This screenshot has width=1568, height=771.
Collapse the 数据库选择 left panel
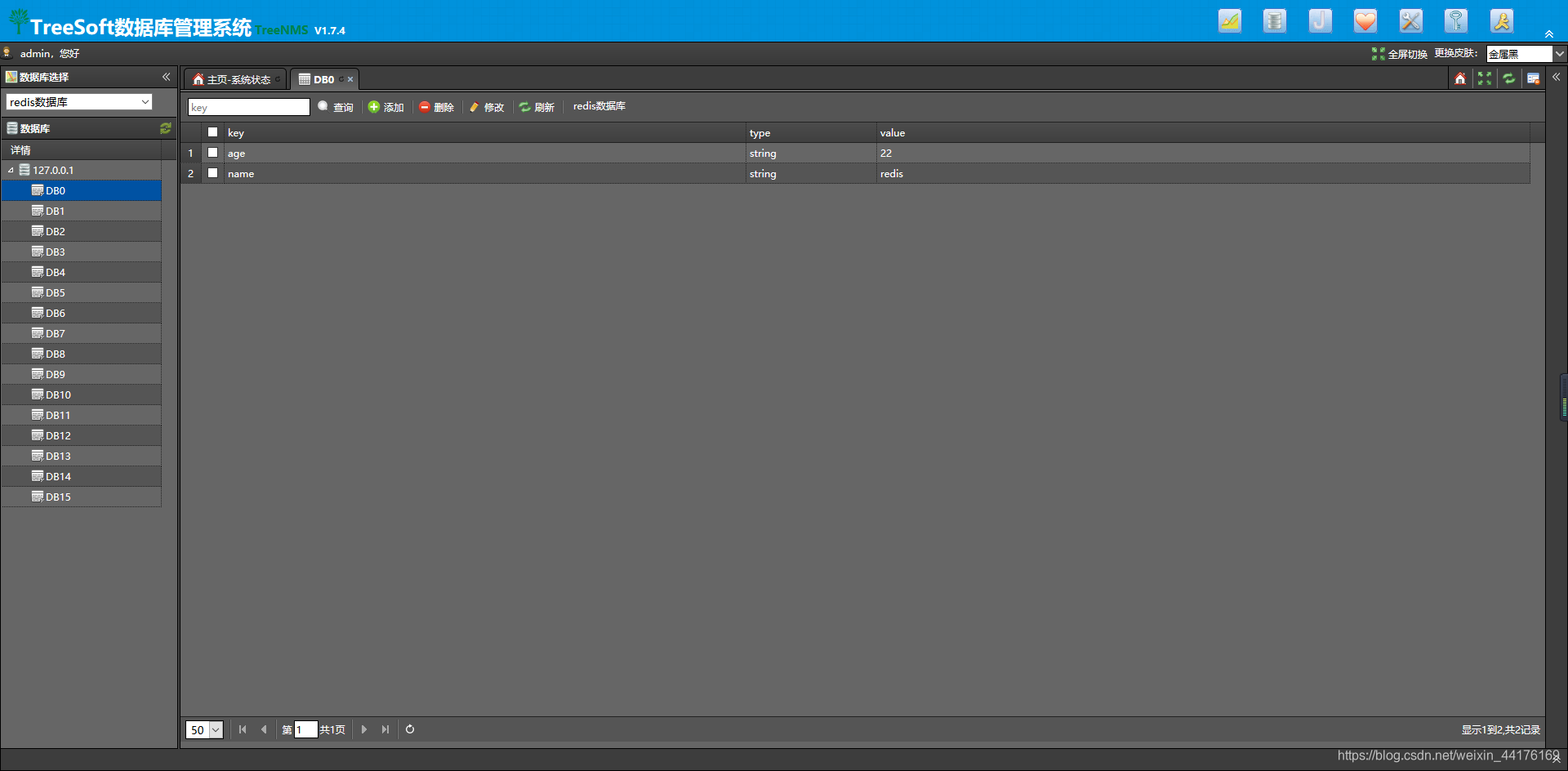(x=166, y=77)
